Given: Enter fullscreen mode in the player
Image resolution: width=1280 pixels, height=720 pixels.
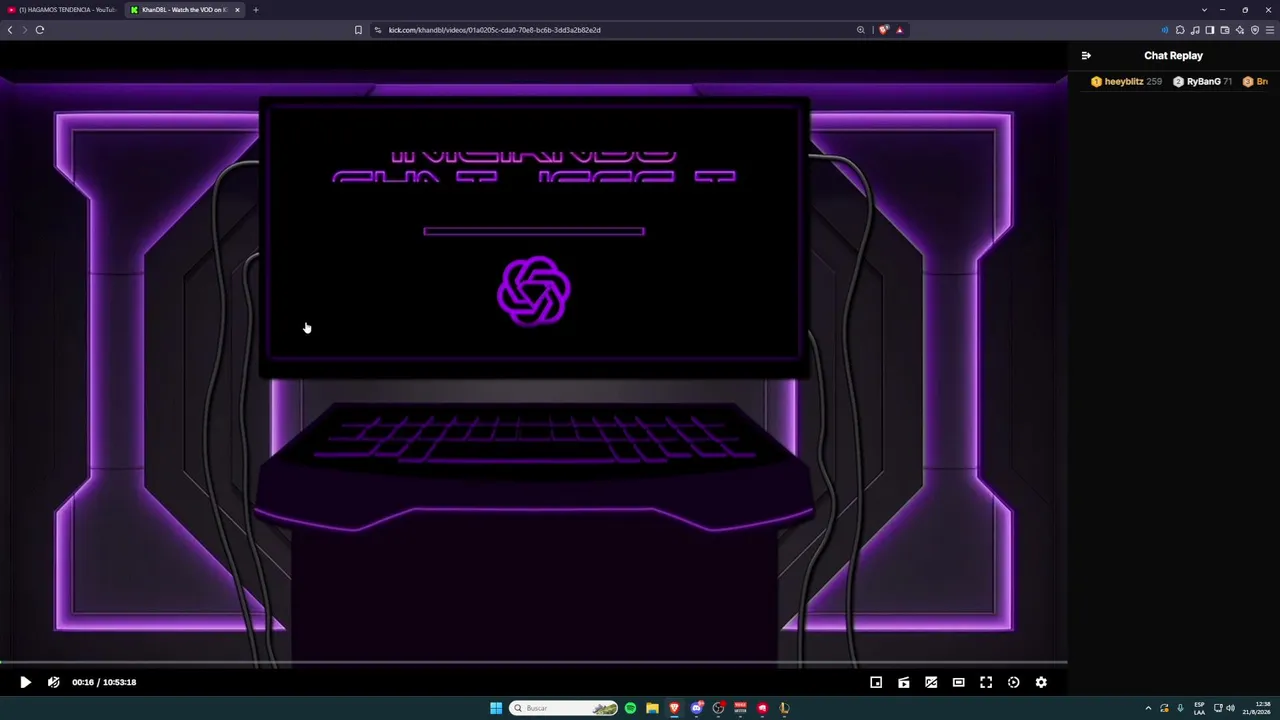Looking at the screenshot, I should point(986,682).
